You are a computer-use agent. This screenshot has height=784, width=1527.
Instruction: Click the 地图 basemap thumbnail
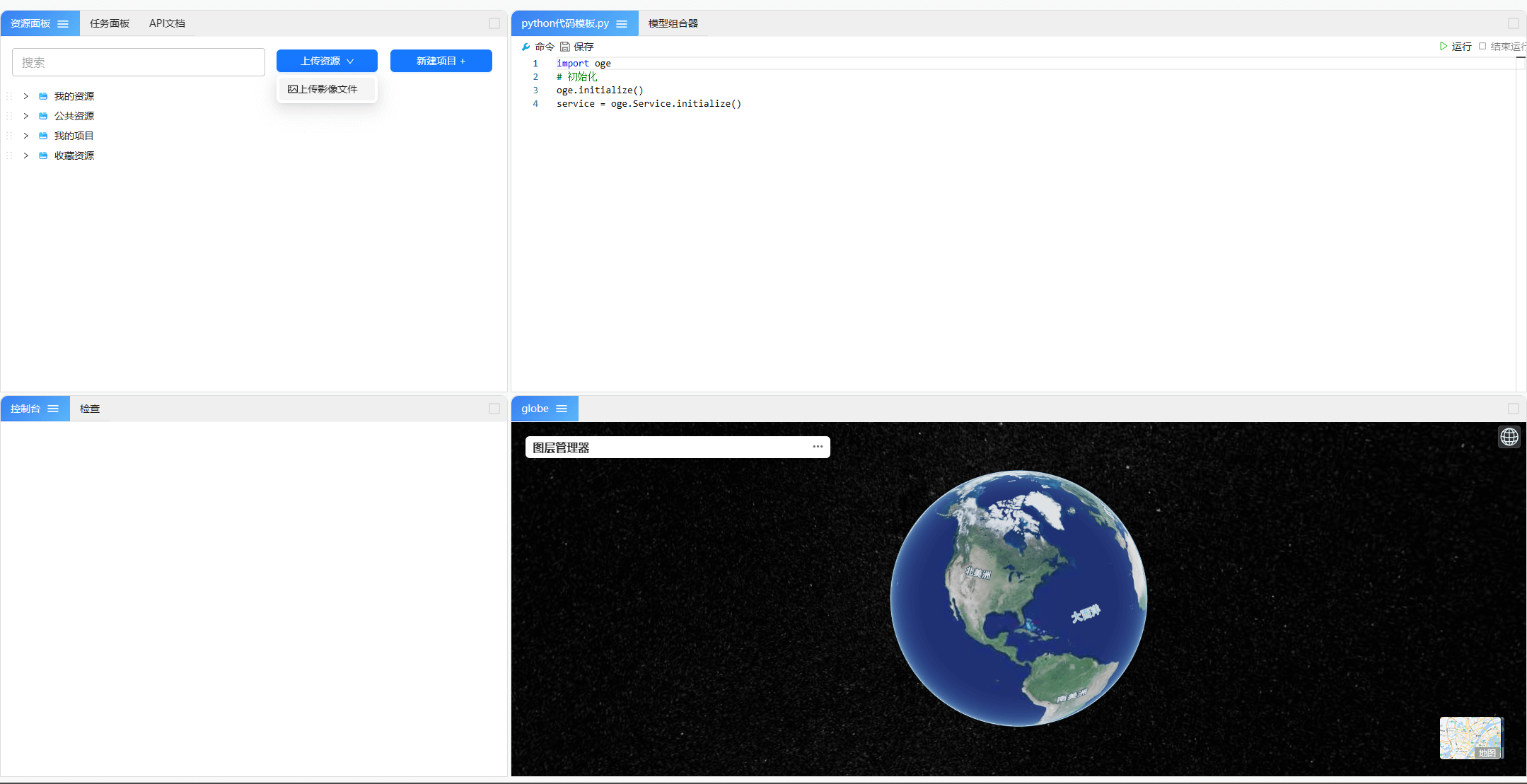coord(1470,737)
